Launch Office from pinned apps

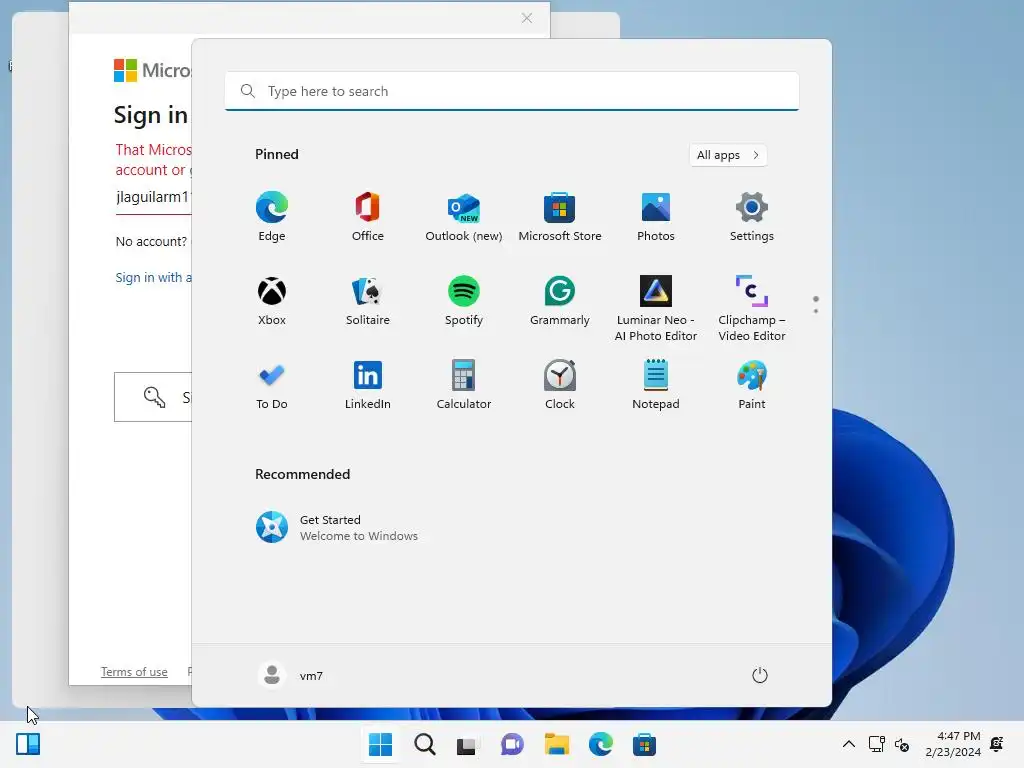[368, 217]
